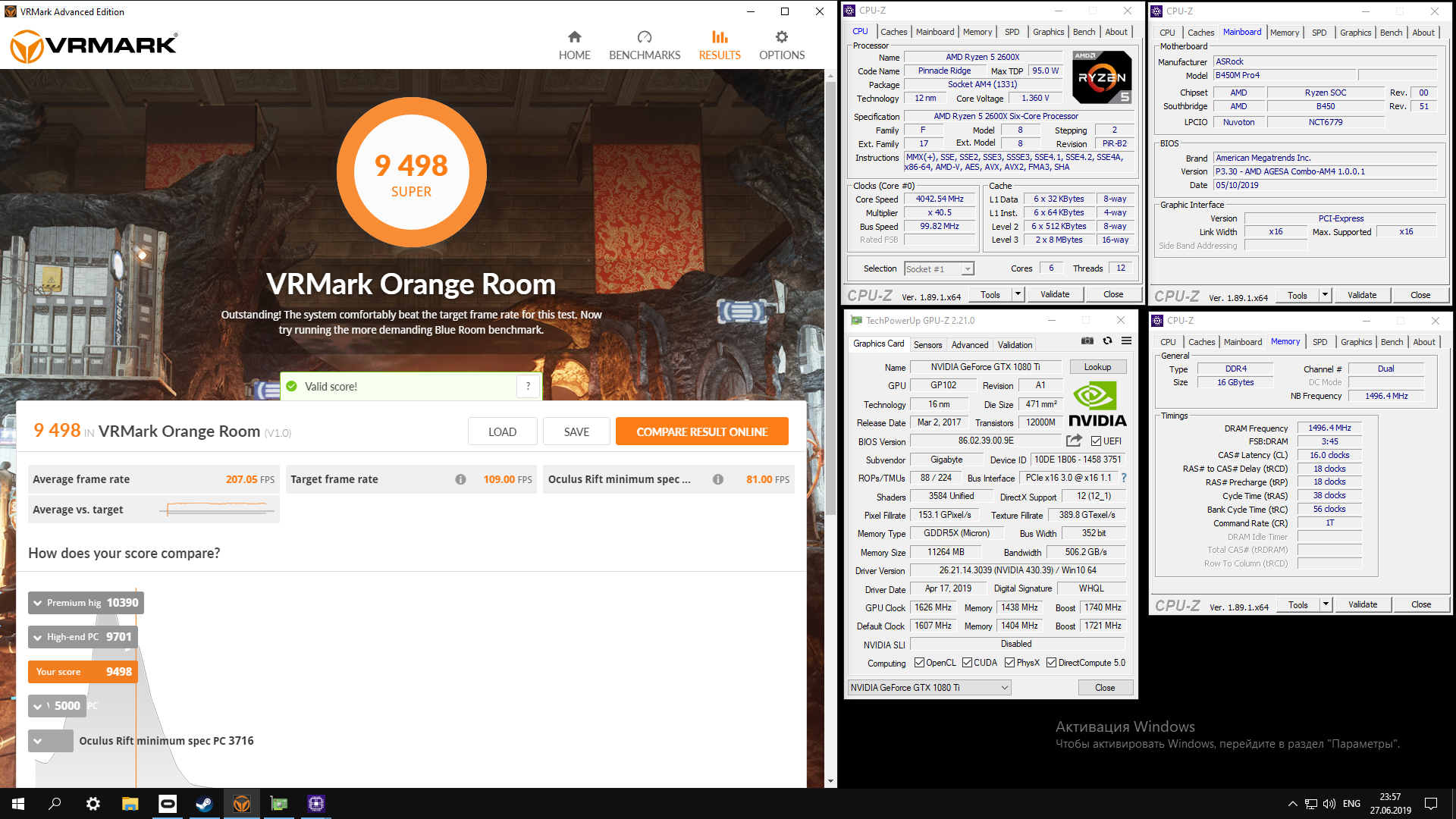Open the Advanced tab in GPU-Z

970,344
